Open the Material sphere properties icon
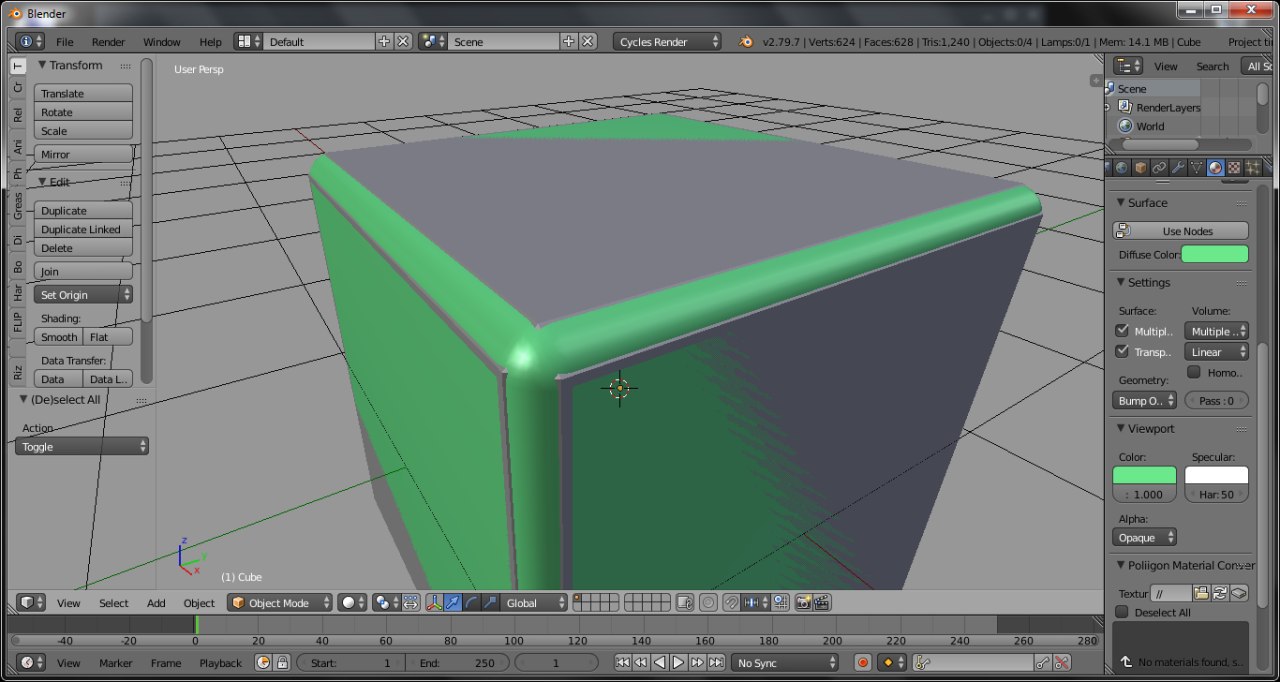The height and width of the screenshot is (682, 1280). click(1216, 168)
